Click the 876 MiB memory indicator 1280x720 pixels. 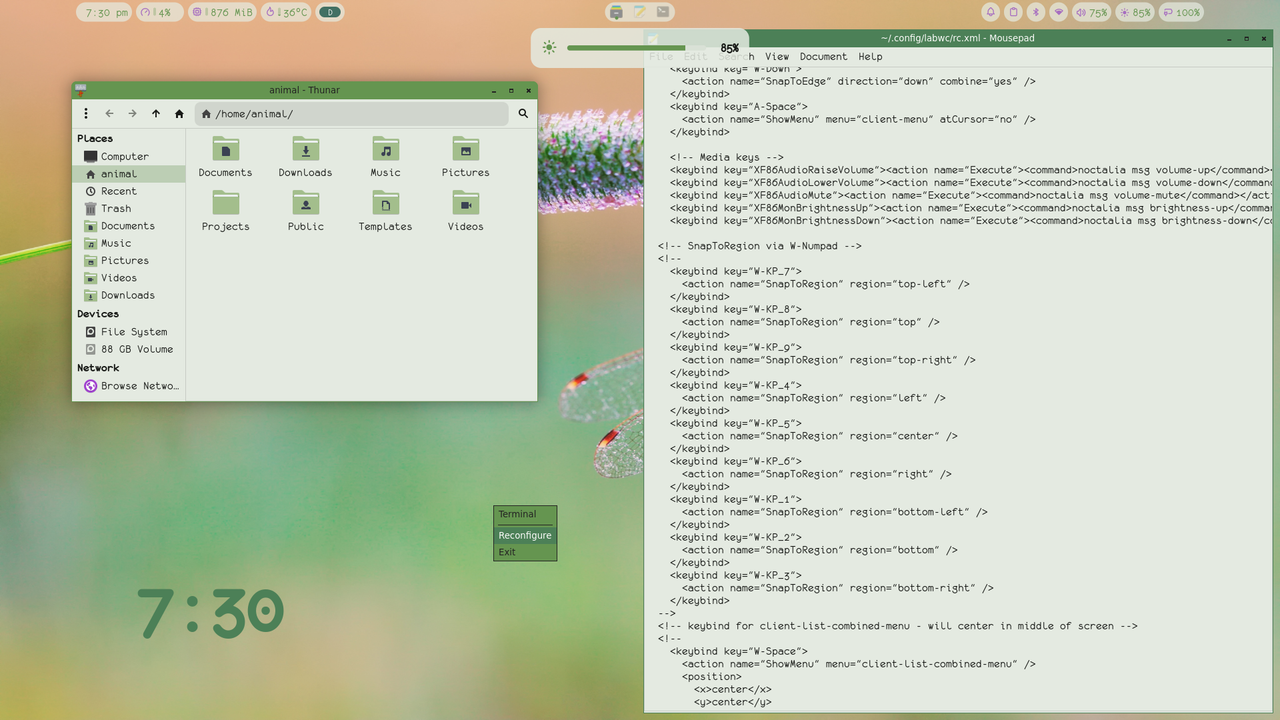[x=222, y=13]
